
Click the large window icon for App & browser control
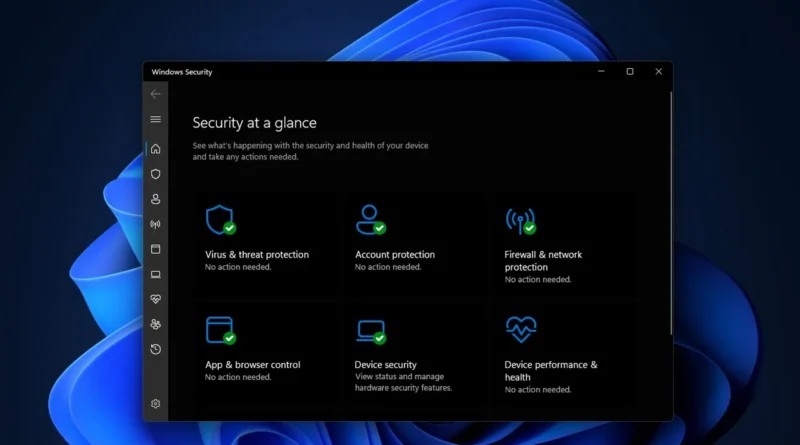tap(220, 330)
